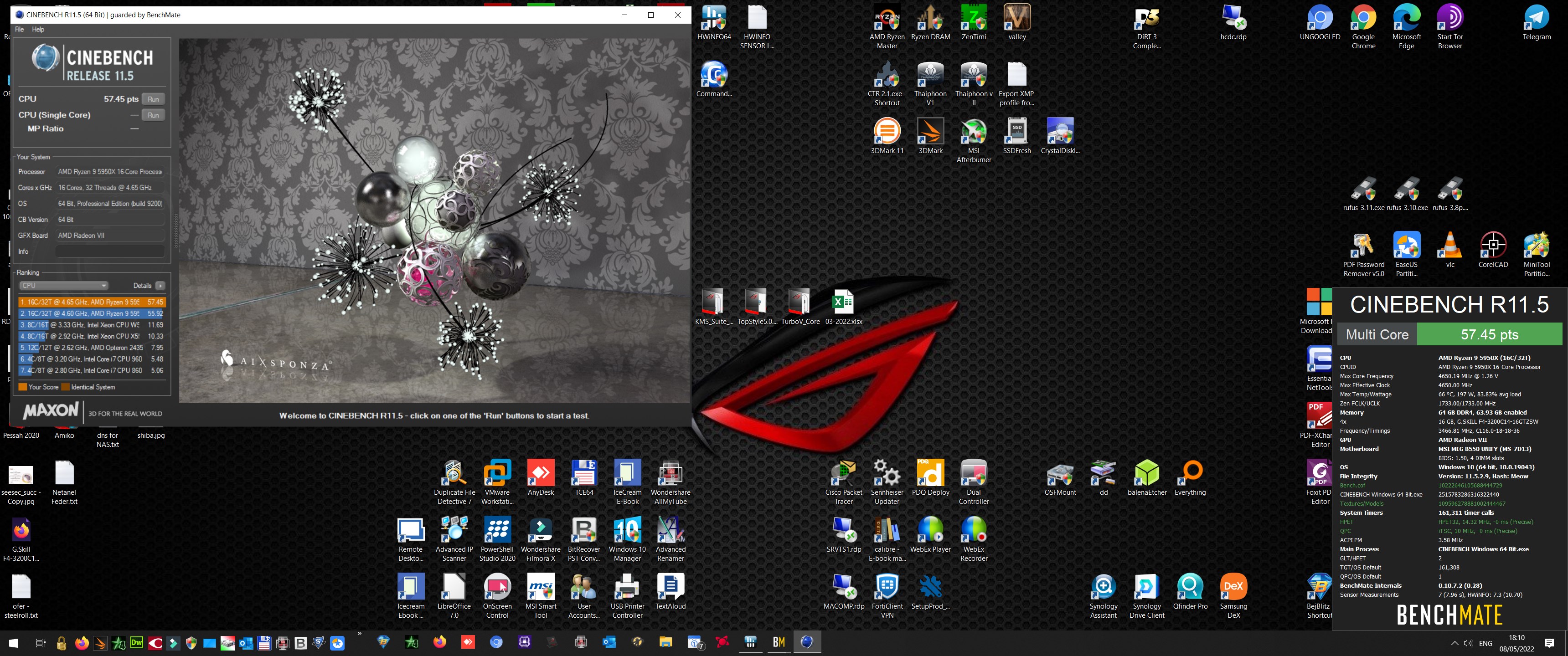The width and height of the screenshot is (1568, 656).
Task: Open the Windows 10 Manager icon
Action: click(x=627, y=539)
